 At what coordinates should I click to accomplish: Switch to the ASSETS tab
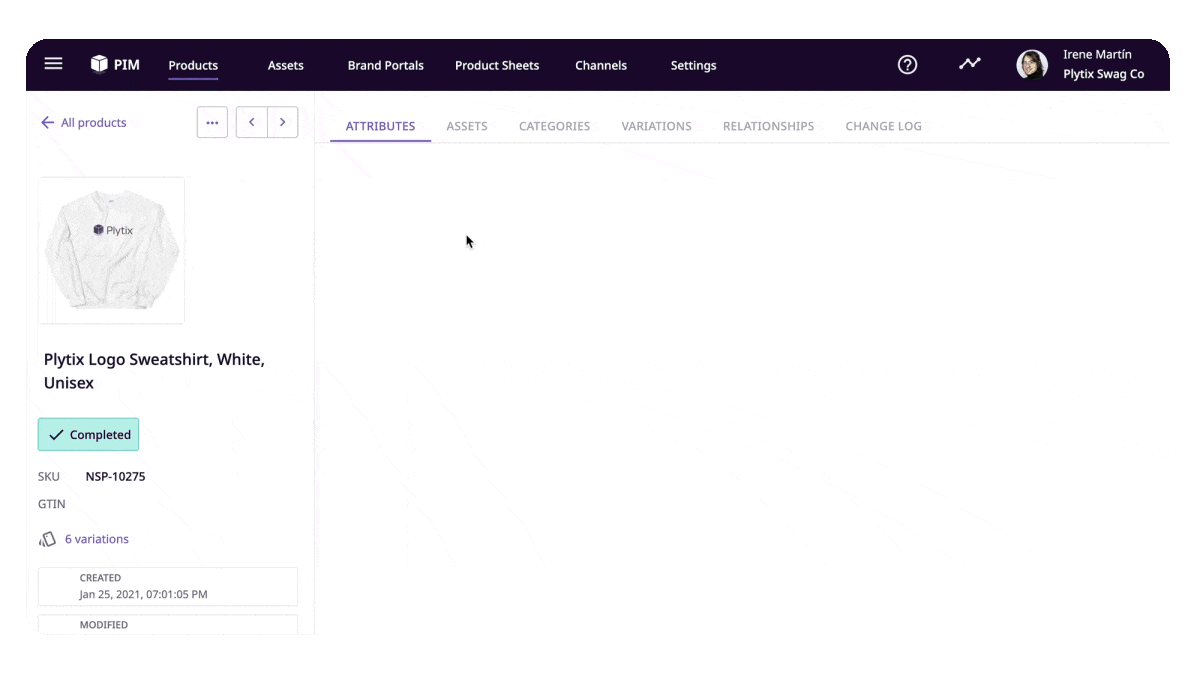point(467,126)
